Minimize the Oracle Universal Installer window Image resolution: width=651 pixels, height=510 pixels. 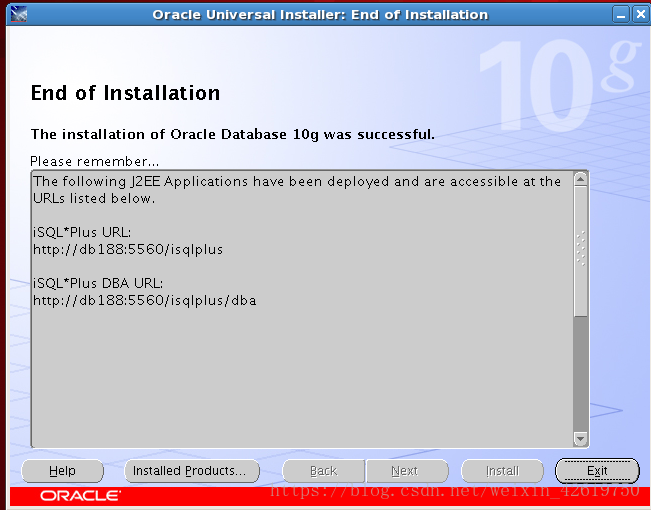[x=621, y=15]
